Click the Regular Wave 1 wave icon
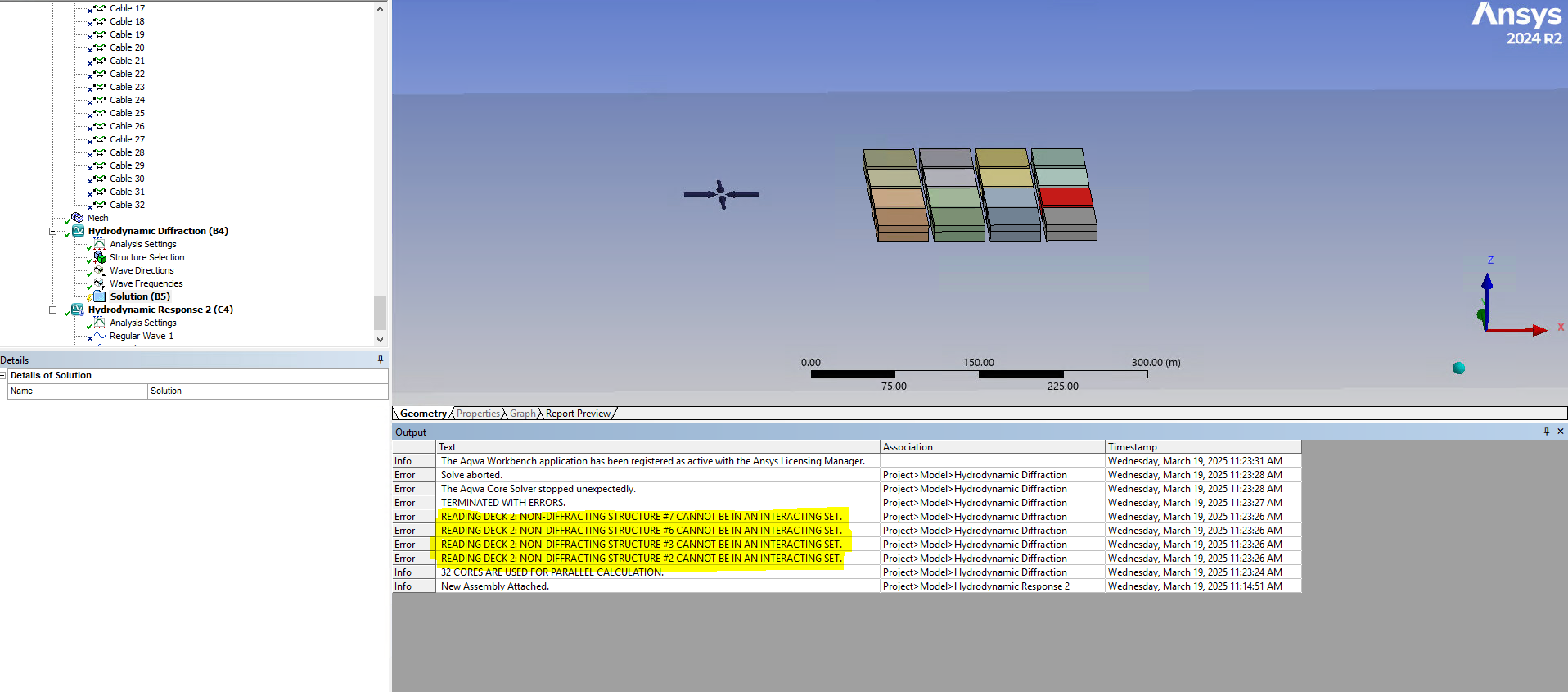Screen dimensions: 1568x692 point(99,336)
